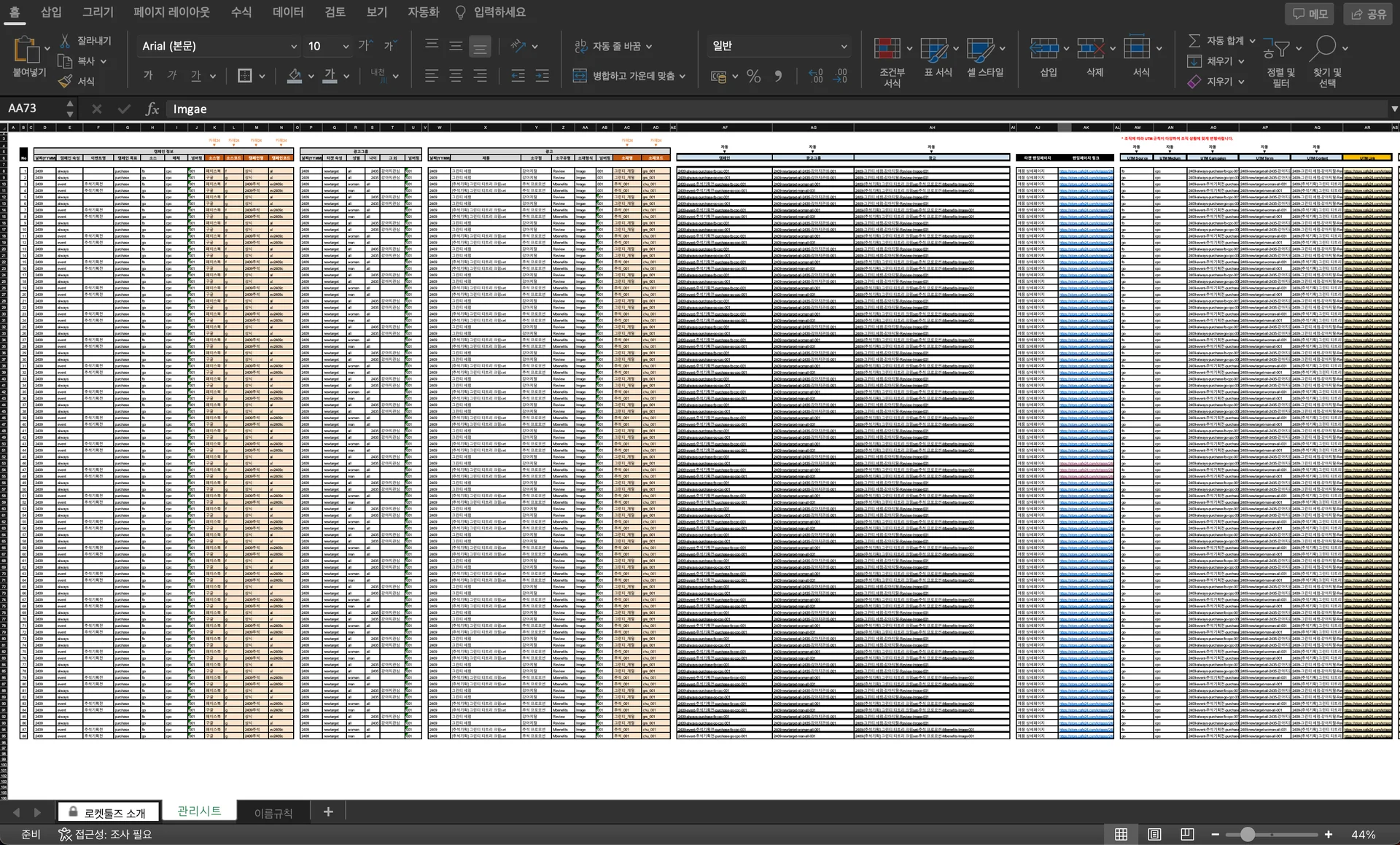Click the Paste (붙여넣기) clipboard icon
Screen dimensions: 1400x845
click(x=27, y=50)
